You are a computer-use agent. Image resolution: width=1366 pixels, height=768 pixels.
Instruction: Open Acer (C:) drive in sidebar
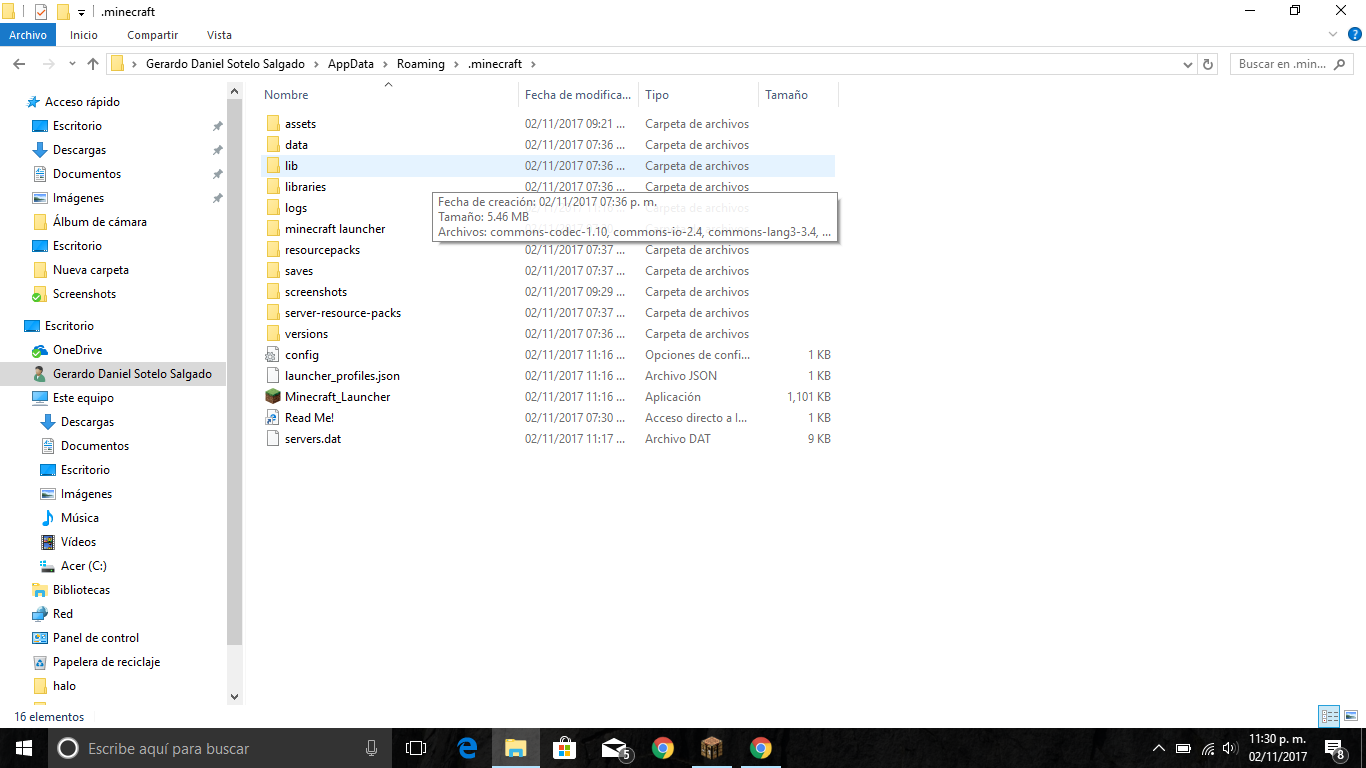click(74, 566)
